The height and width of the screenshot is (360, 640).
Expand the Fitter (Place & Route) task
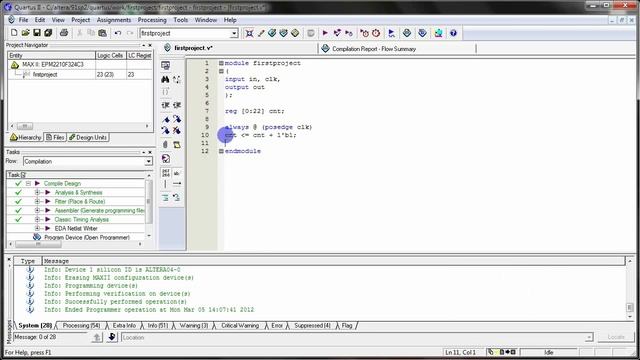(37, 202)
